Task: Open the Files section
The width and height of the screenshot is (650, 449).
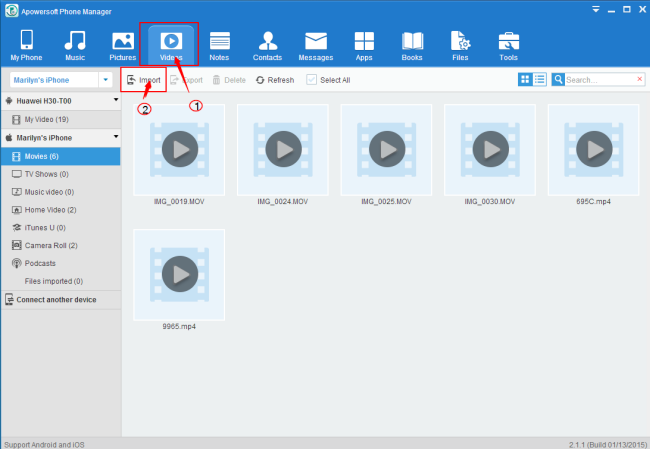Action: (460, 45)
